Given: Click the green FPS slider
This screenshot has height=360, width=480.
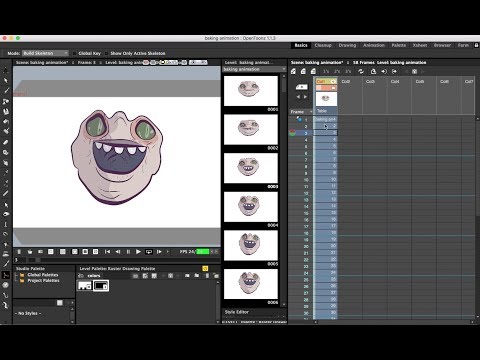Looking at the screenshot, I should (203, 252).
